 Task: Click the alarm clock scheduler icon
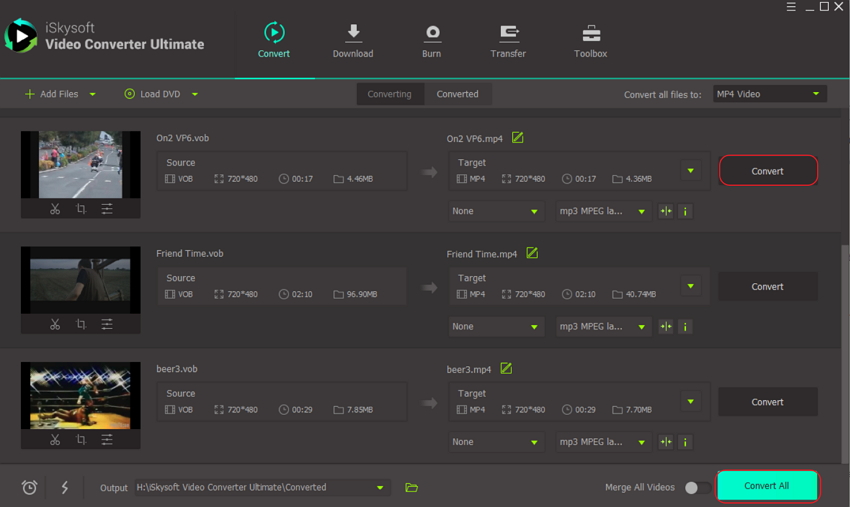coord(30,487)
